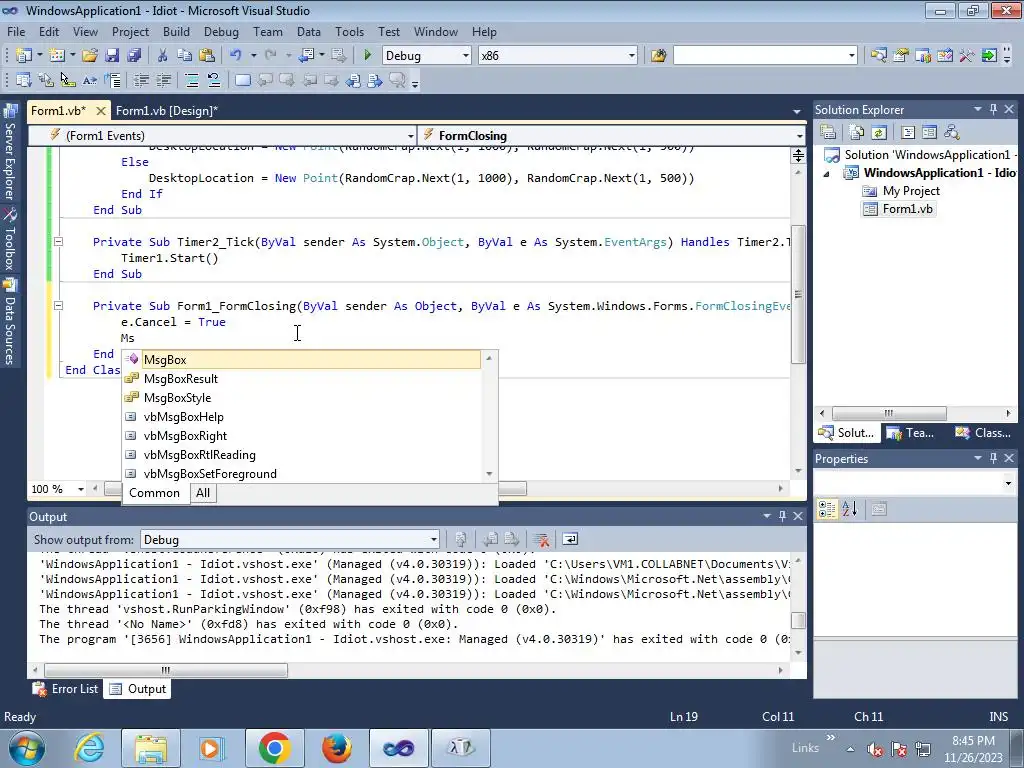Screen dimensions: 1024x768
Task: Open the File menu
Action: [16, 31]
